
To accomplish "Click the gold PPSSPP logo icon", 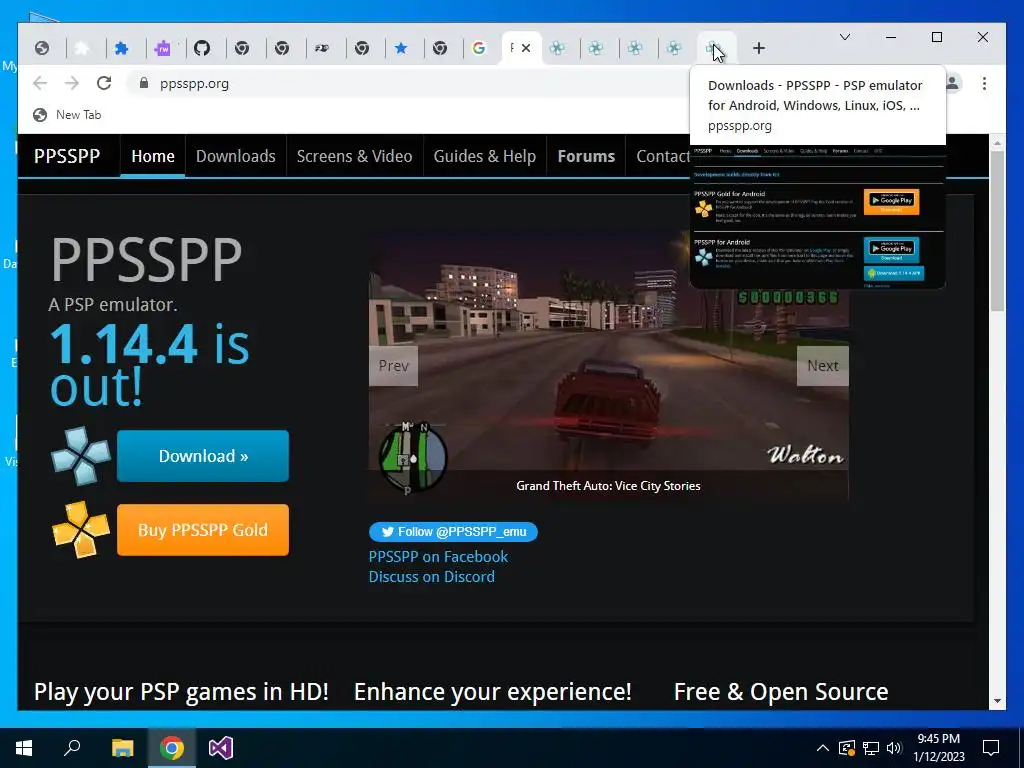I will pos(81,530).
